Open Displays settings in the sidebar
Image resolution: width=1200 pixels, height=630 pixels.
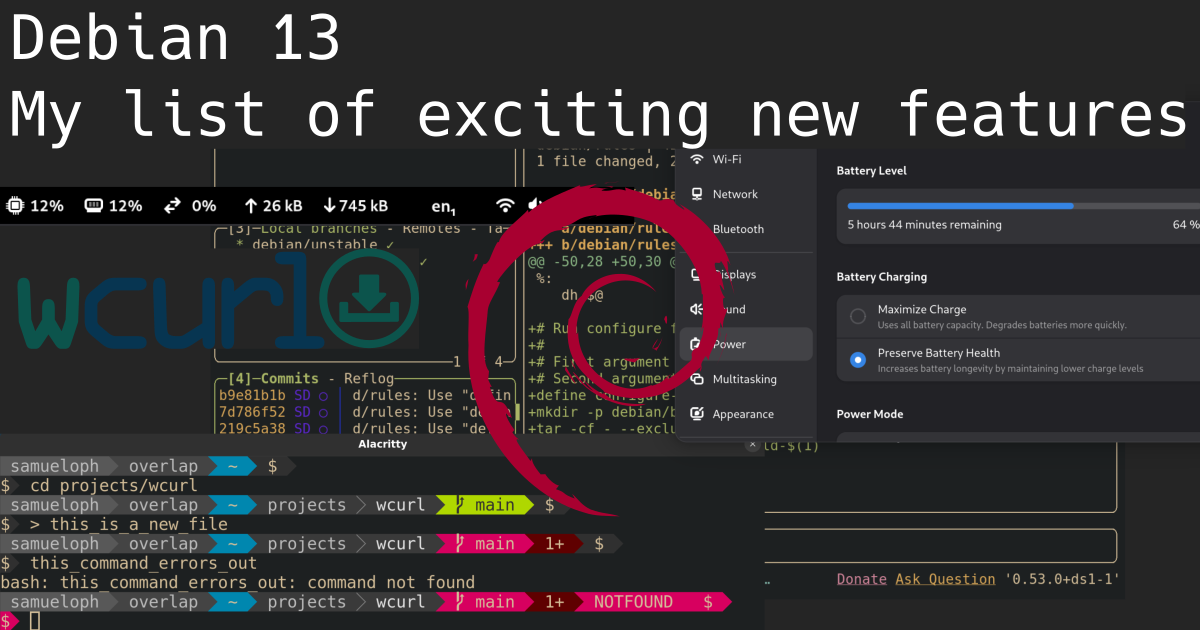coord(745,274)
